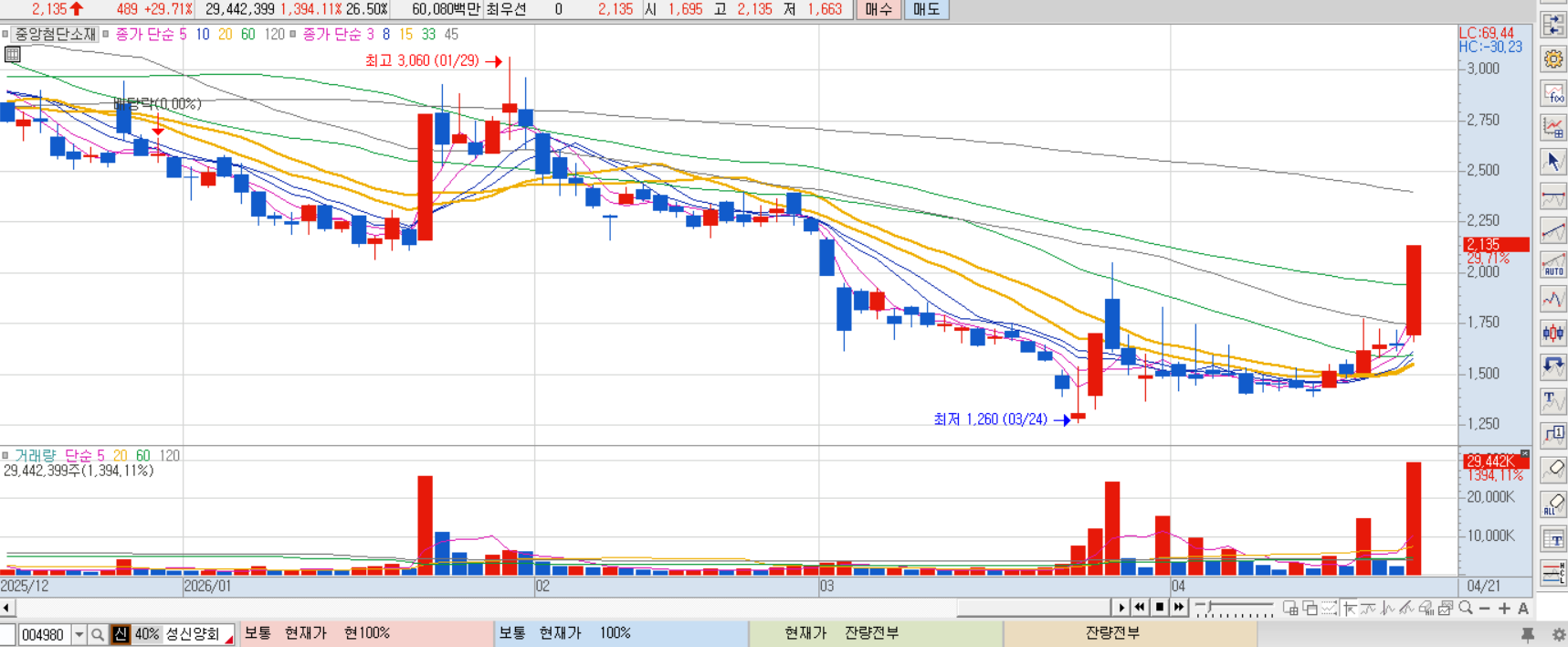Activate the AUTO trend line tool
The width and height of the screenshot is (1568, 647).
click(1552, 265)
